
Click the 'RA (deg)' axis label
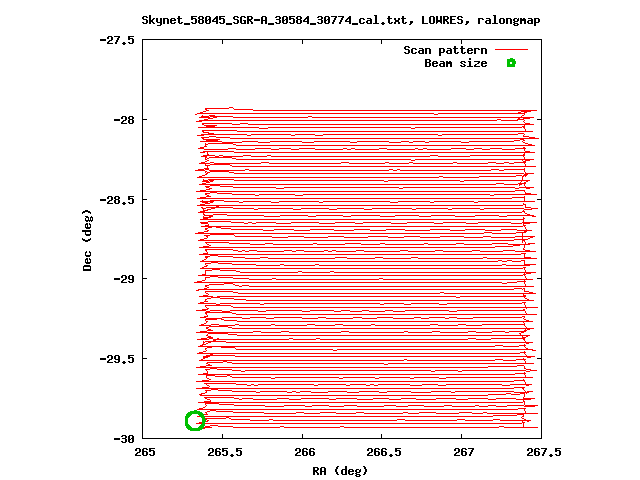pyautogui.click(x=340, y=471)
